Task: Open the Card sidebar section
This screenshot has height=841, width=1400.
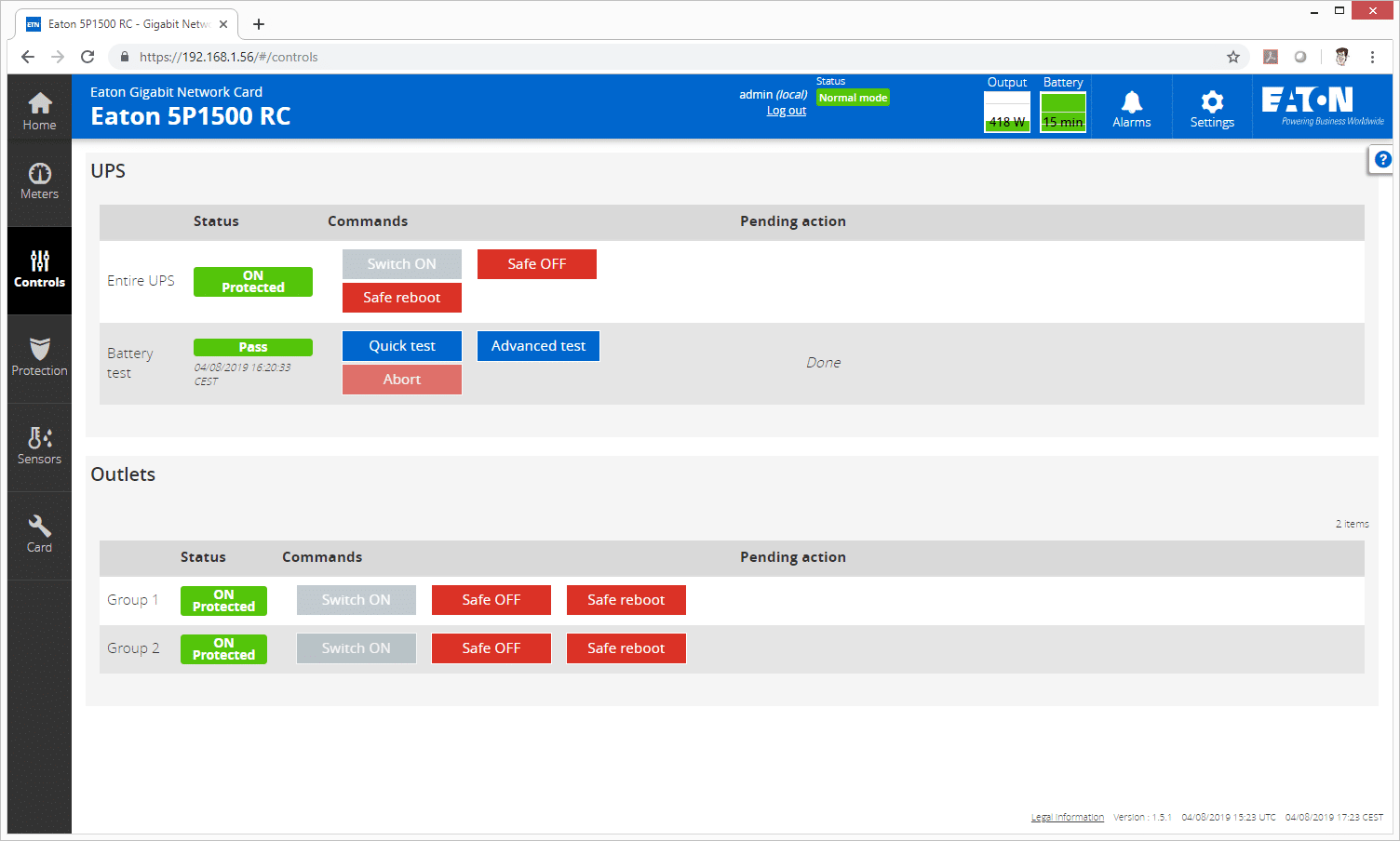Action: [39, 535]
